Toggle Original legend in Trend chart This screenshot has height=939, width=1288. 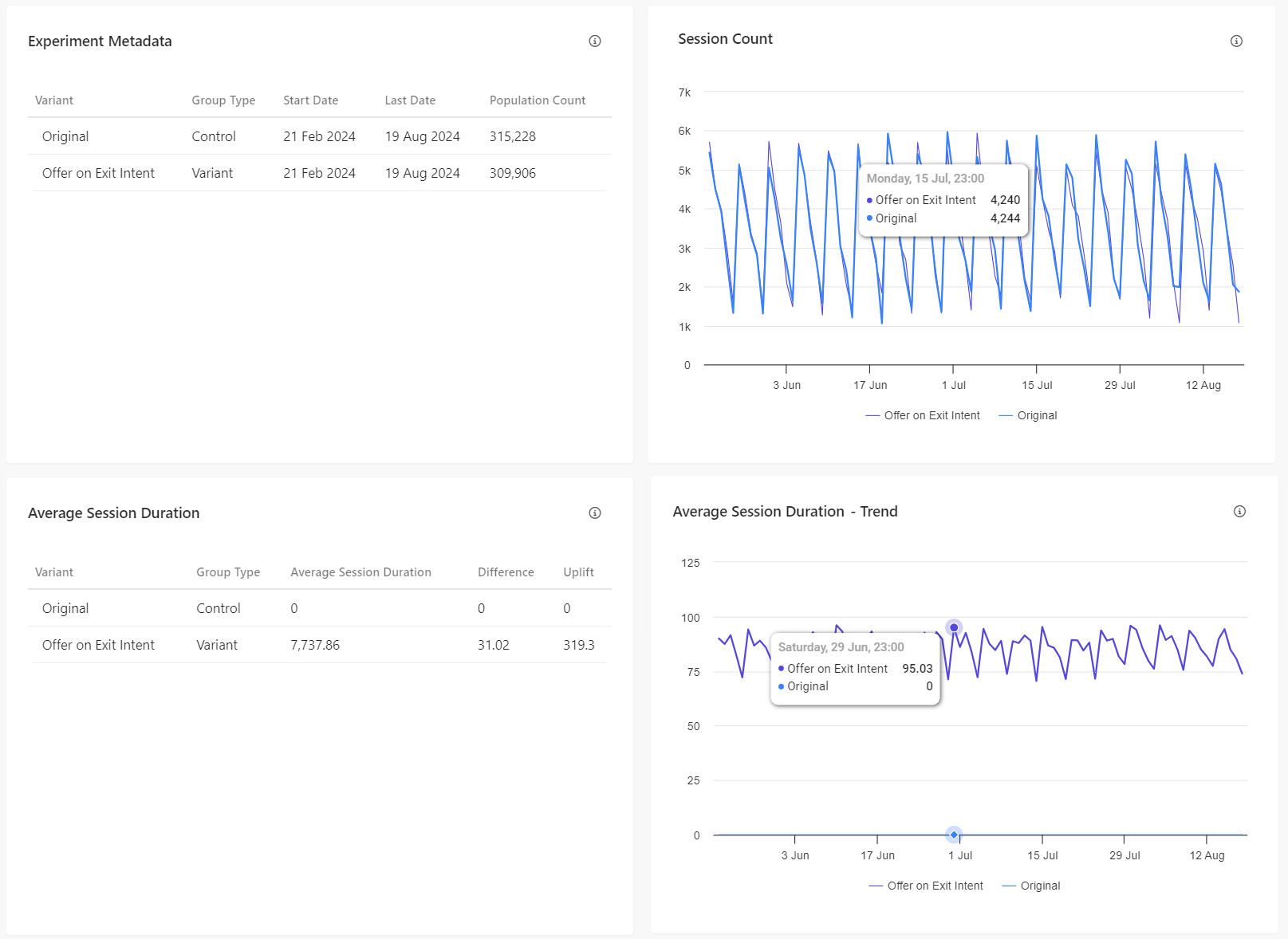point(1031,886)
